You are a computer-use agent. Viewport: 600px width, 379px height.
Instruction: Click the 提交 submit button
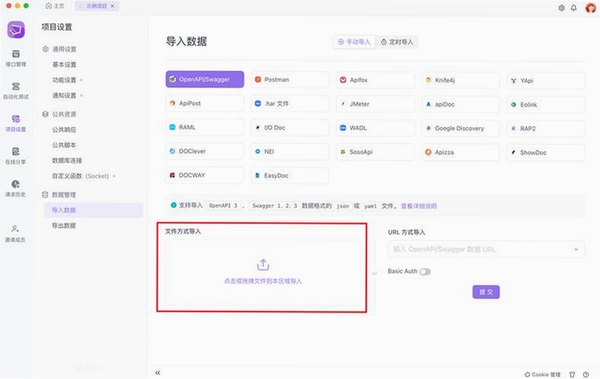point(486,292)
